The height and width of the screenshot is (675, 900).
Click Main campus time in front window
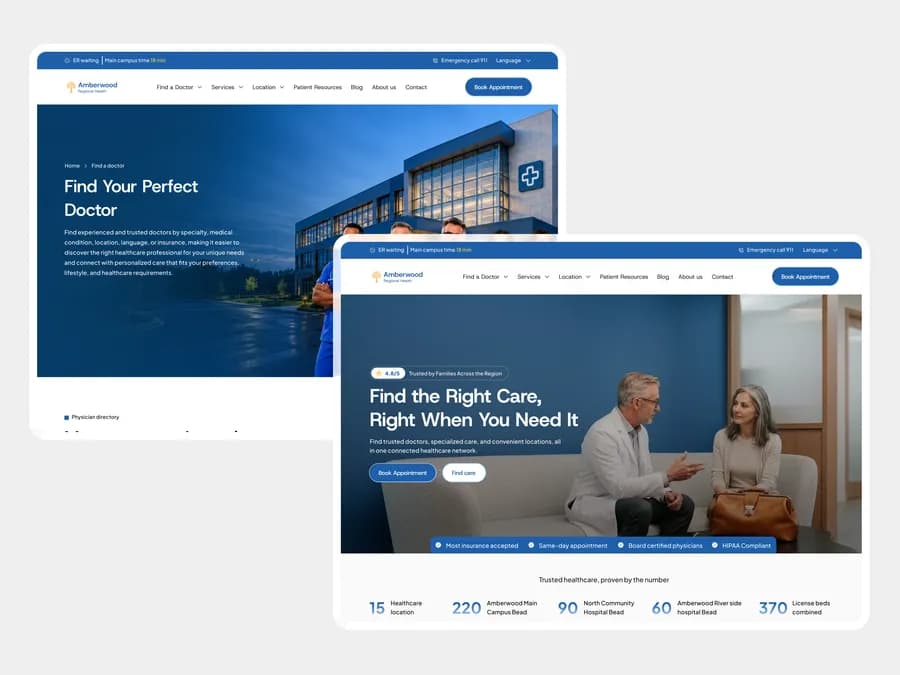[x=441, y=250]
